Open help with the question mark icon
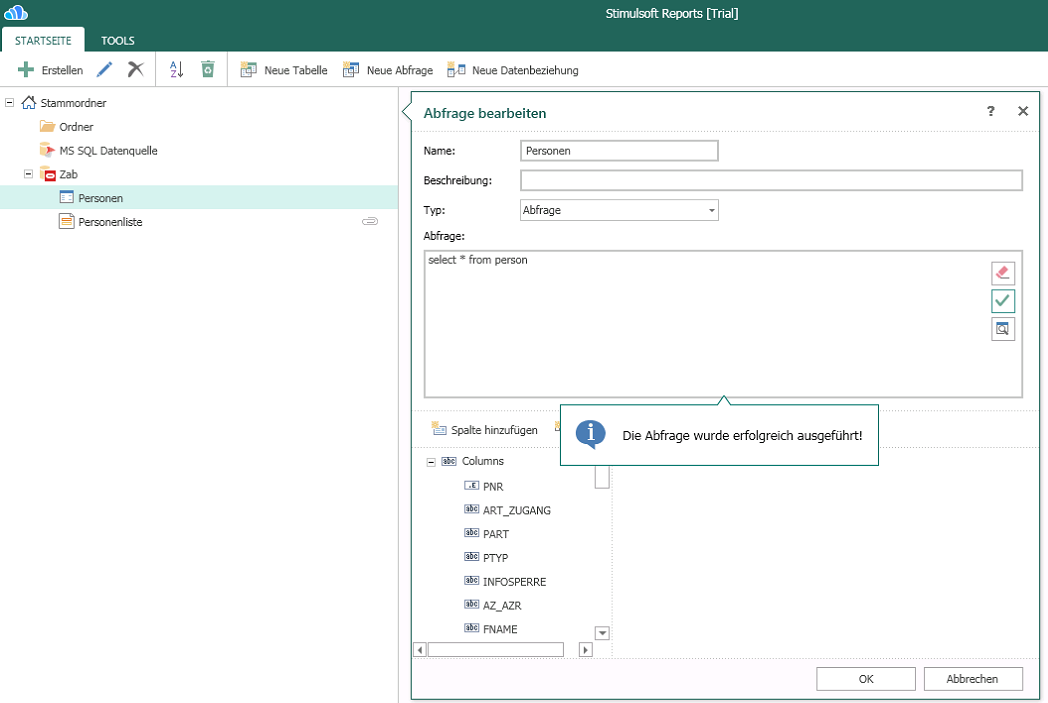 pos(991,112)
